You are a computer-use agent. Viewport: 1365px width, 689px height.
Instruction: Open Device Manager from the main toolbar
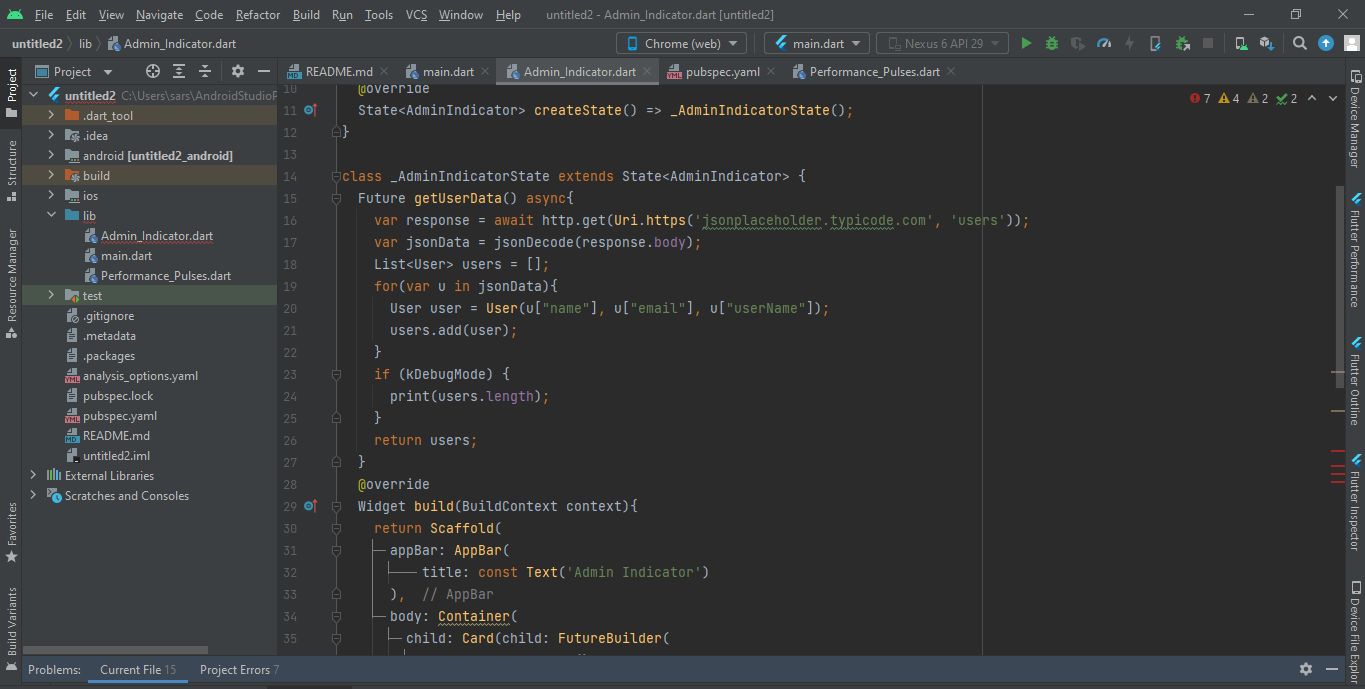(1241, 43)
